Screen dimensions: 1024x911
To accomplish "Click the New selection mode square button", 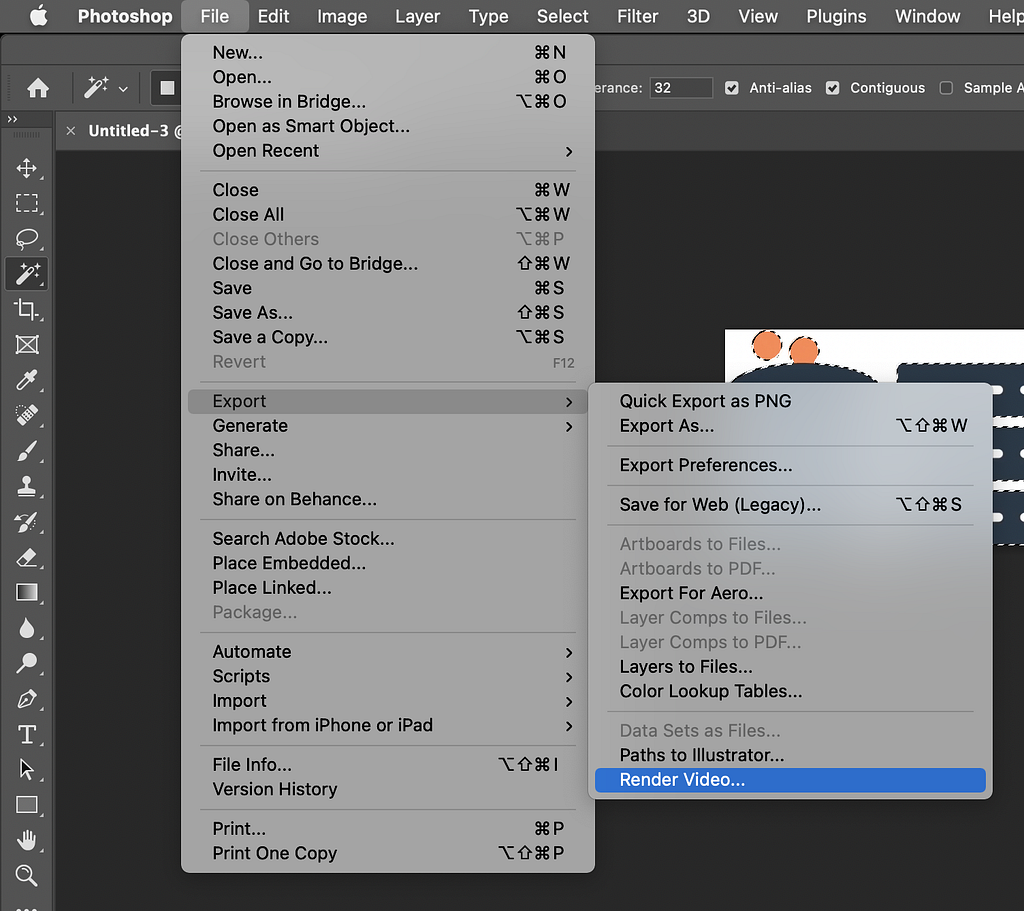I will (167, 88).
